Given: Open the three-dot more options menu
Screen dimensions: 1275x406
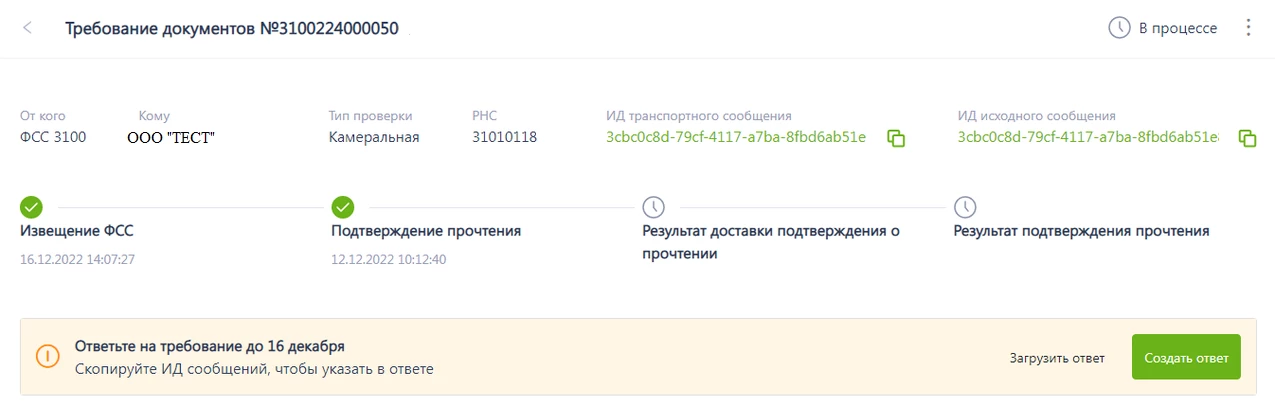Looking at the screenshot, I should tap(1247, 28).
